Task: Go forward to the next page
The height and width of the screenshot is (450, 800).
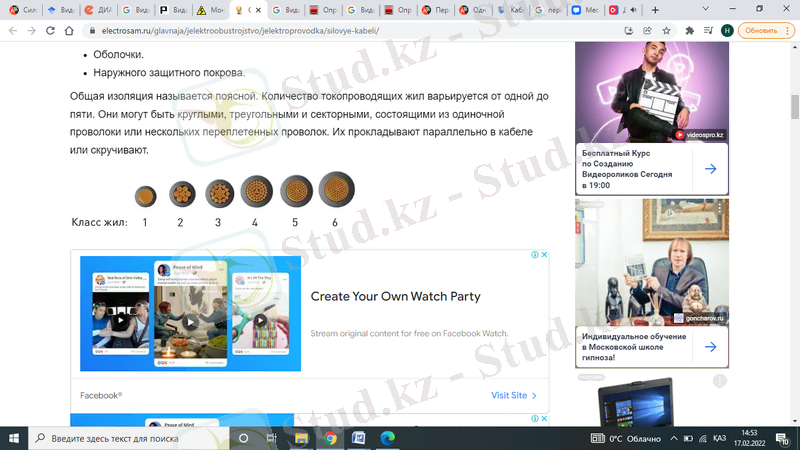Action: pyautogui.click(x=32, y=31)
